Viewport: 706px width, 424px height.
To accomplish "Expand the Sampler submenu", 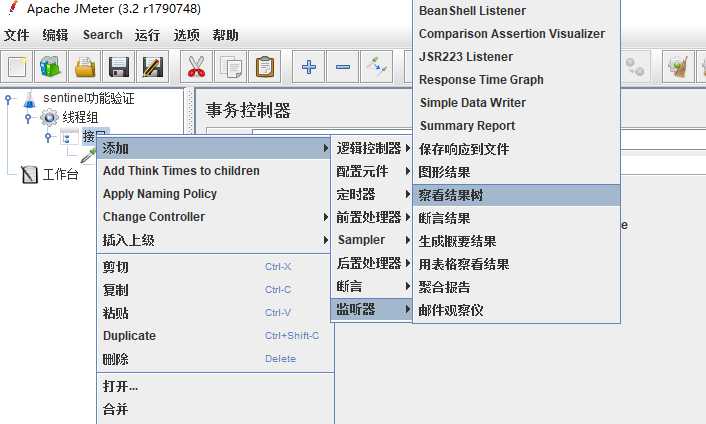I will coord(372,240).
